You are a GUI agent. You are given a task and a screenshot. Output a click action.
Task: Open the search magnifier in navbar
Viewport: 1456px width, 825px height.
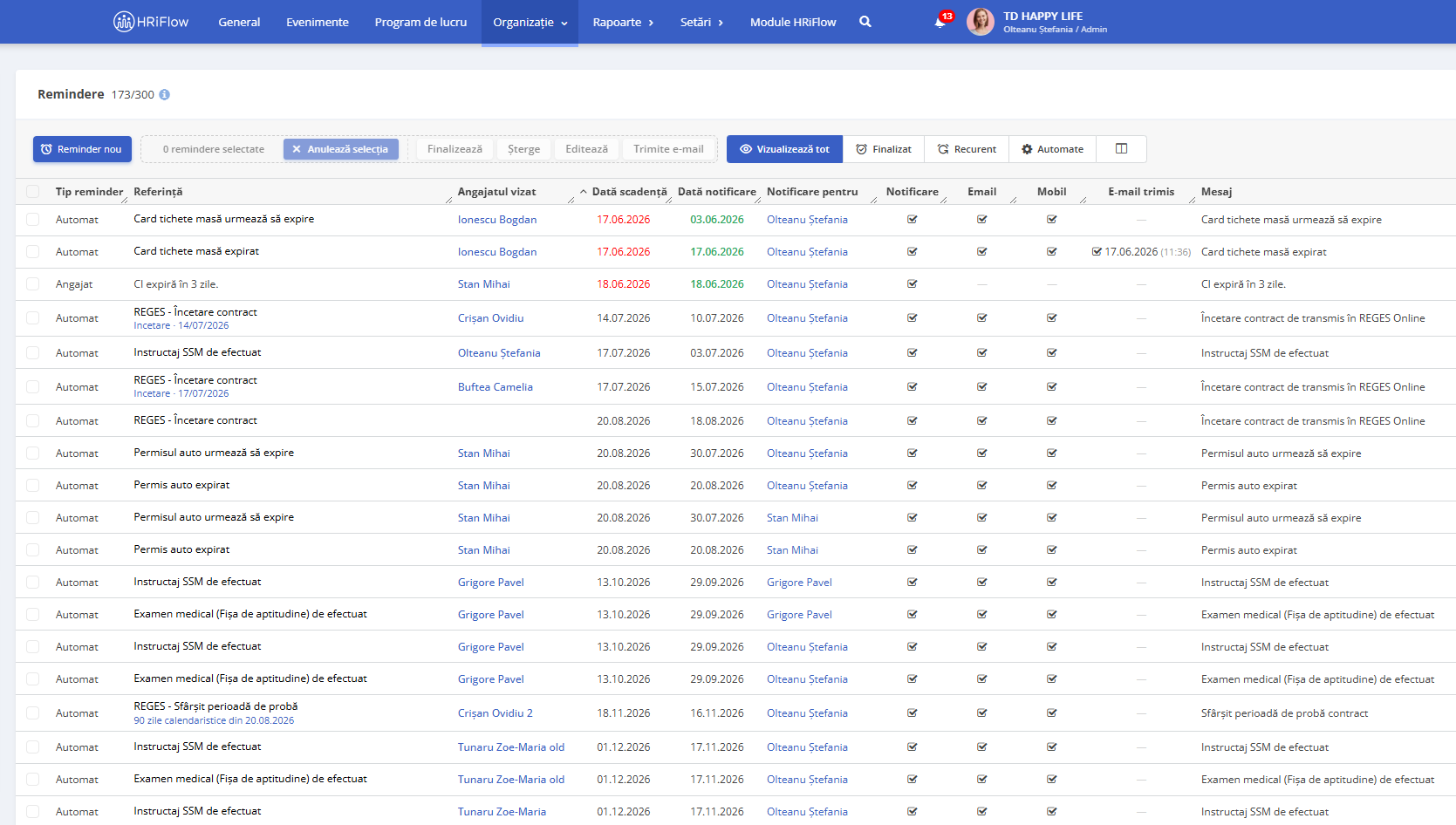pyautogui.click(x=865, y=22)
